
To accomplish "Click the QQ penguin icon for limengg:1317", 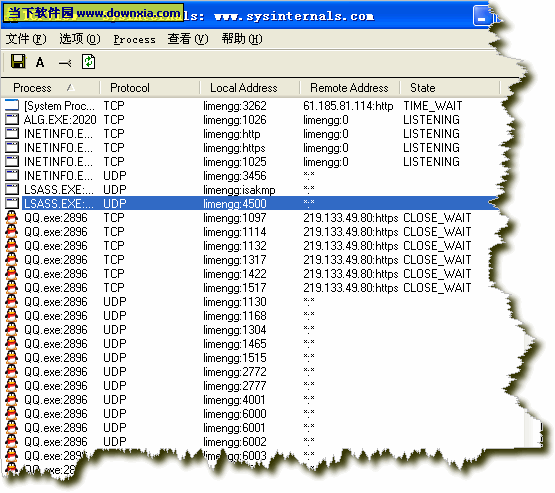I will [12, 259].
